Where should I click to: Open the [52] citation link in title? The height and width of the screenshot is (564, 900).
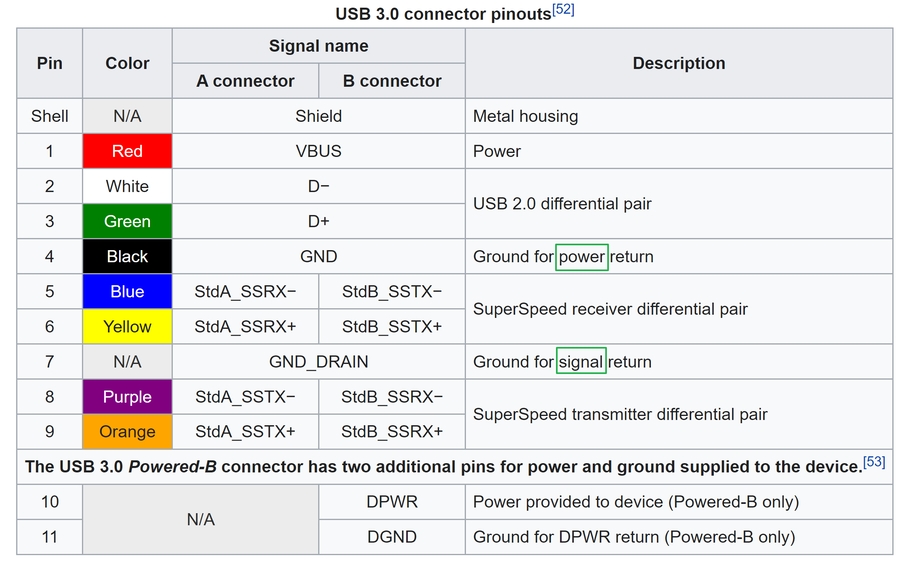(563, 11)
